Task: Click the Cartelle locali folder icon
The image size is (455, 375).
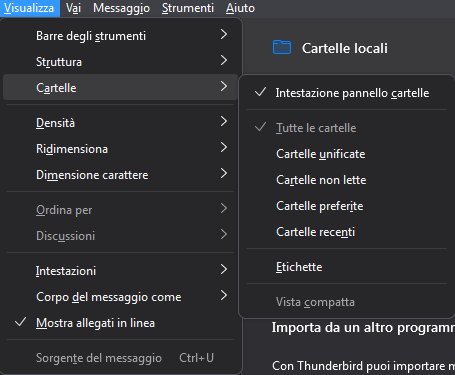Action: (282, 47)
